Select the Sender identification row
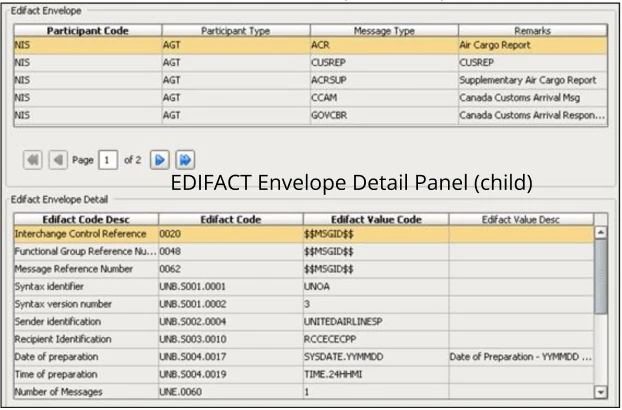This screenshot has width=622, height=410. point(304,322)
